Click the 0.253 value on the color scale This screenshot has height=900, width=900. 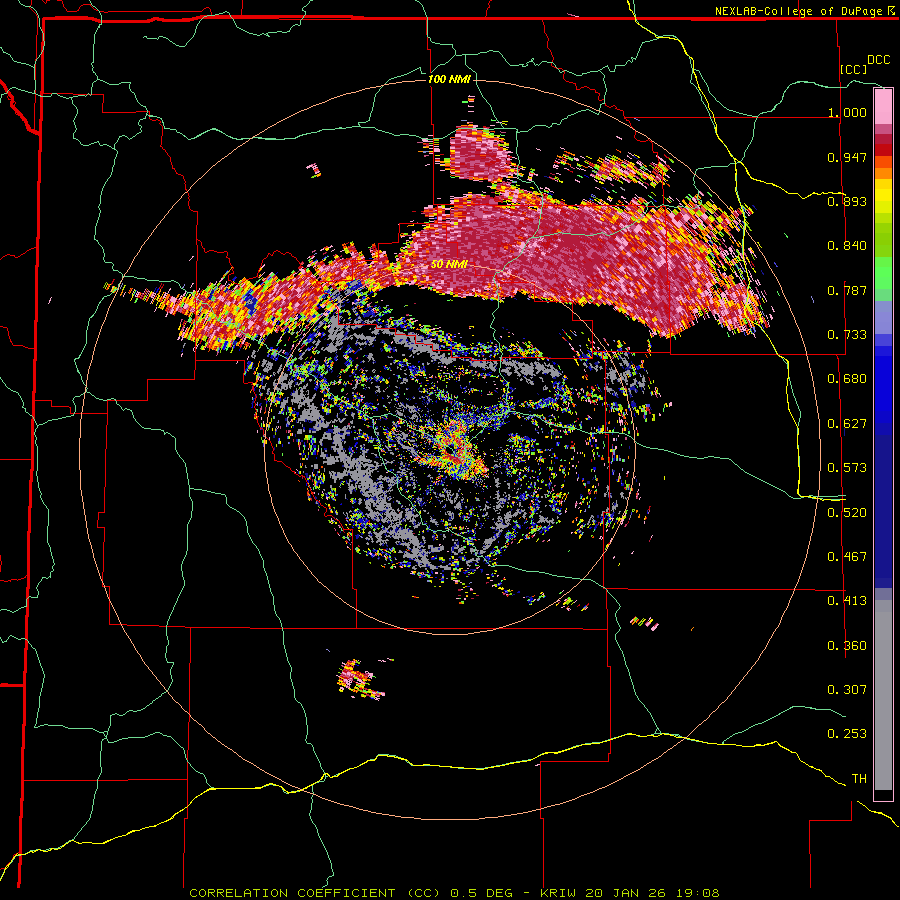[847, 734]
